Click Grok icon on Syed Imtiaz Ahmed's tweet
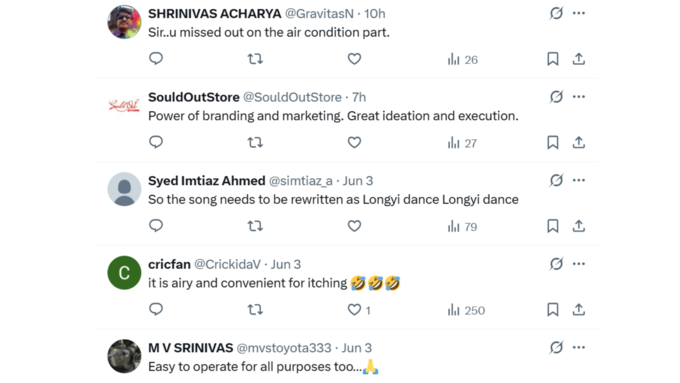The image size is (680, 383). tap(556, 180)
